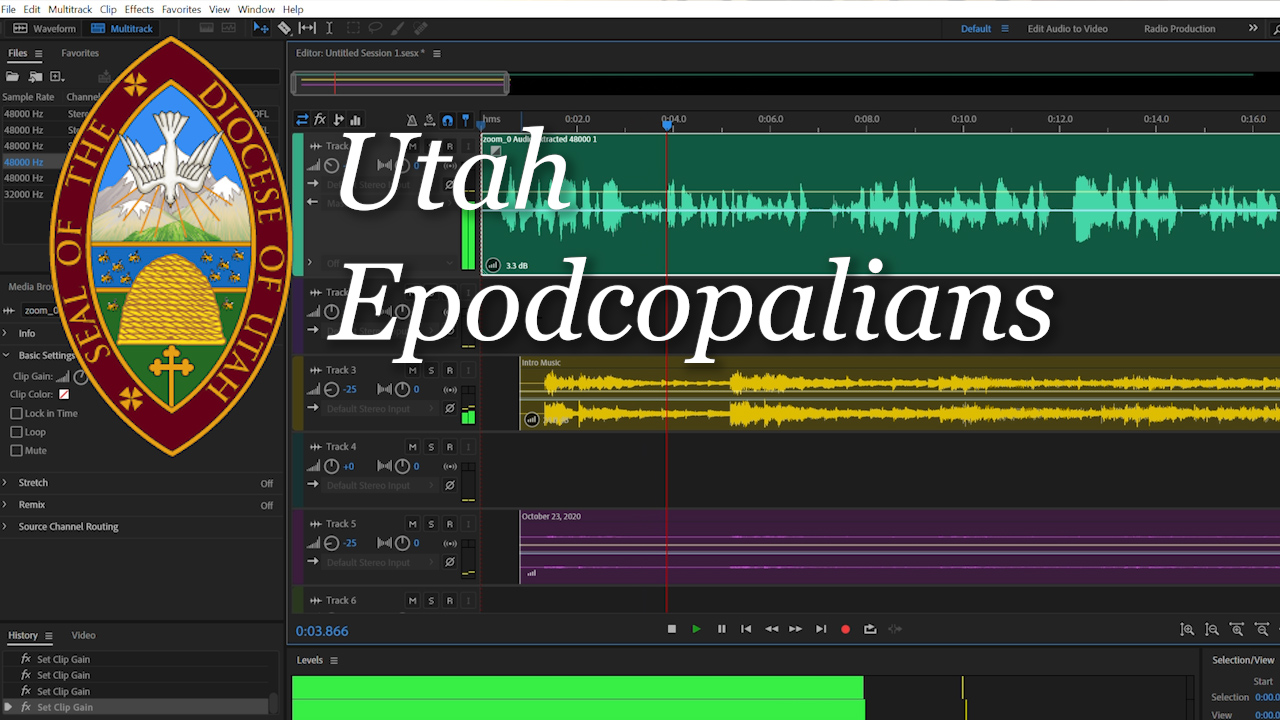Show Inputs/Outputs view in editor
This screenshot has width=1280, height=720.
click(x=302, y=120)
